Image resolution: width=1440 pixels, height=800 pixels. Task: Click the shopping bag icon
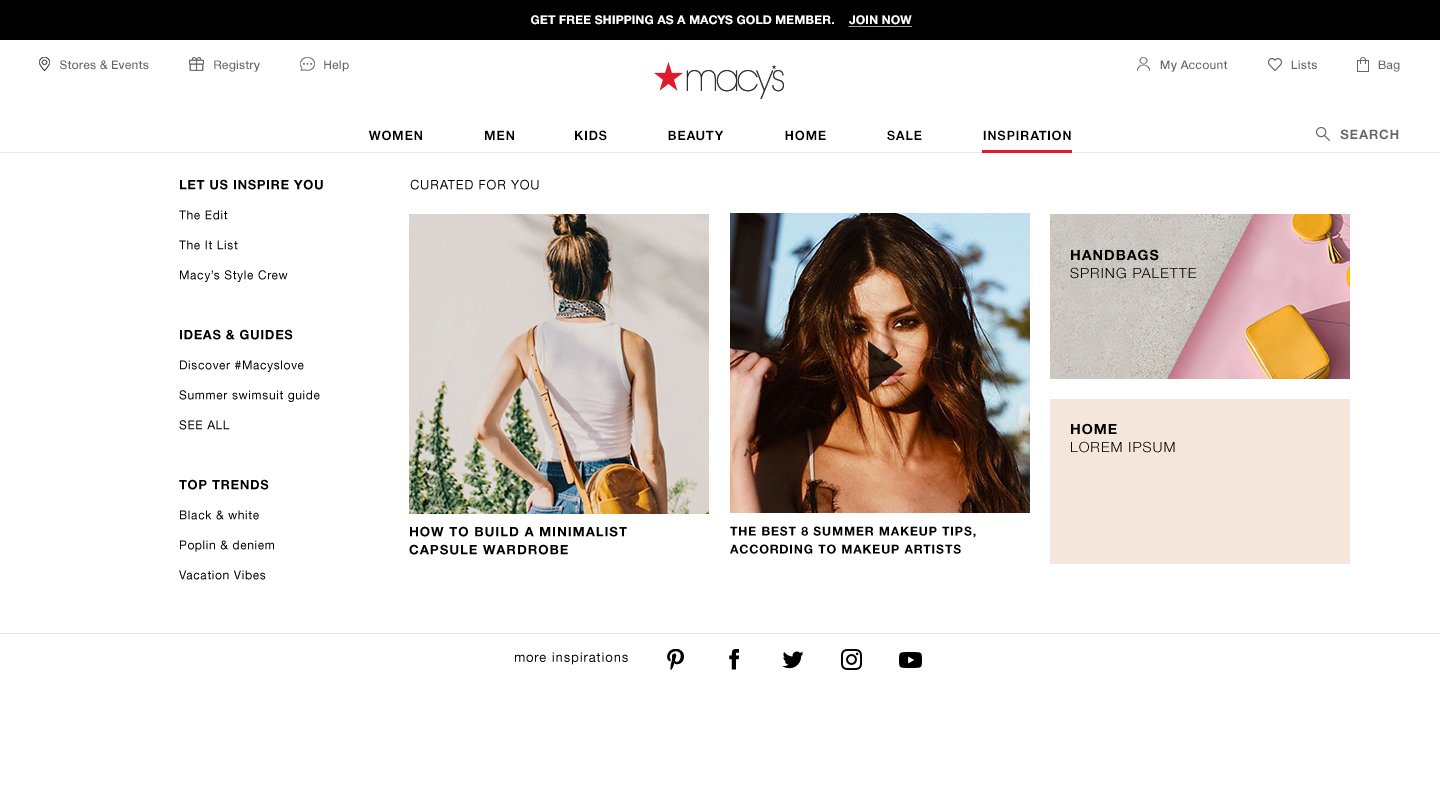[x=1362, y=64]
